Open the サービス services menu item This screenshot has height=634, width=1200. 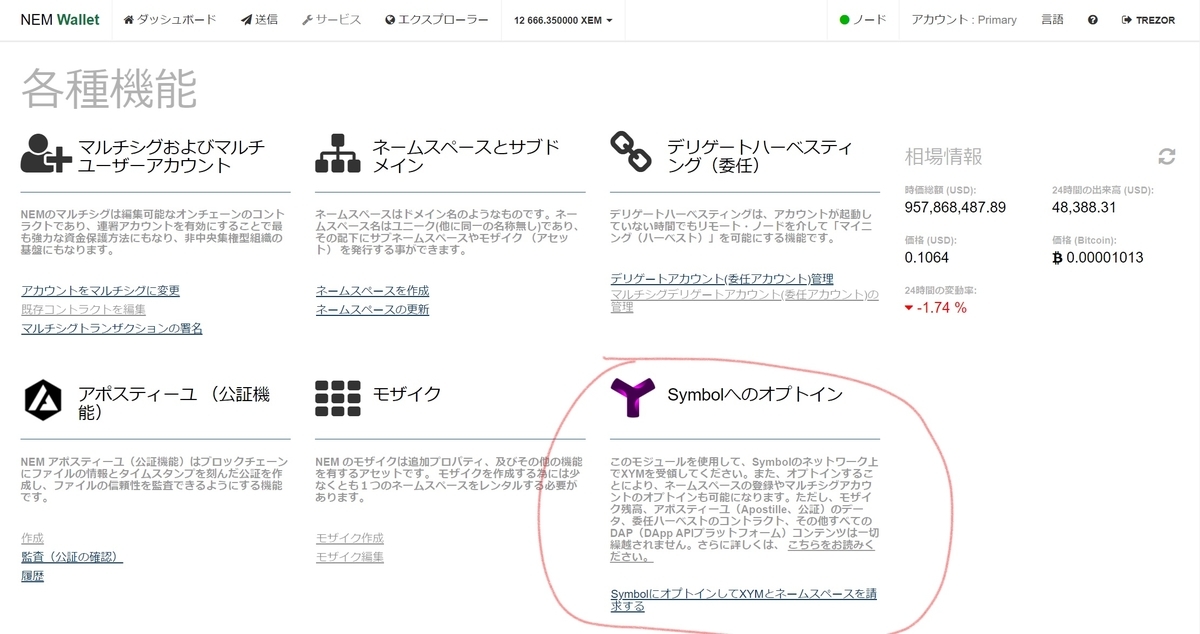[x=331, y=20]
